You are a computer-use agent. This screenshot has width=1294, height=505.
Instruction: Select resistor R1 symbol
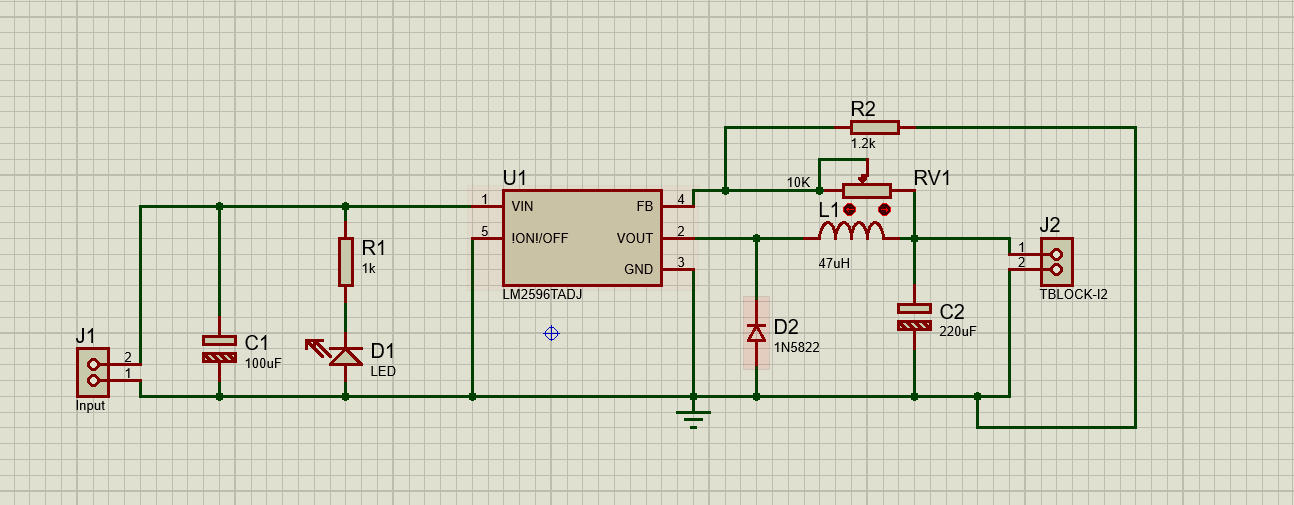[x=346, y=261]
